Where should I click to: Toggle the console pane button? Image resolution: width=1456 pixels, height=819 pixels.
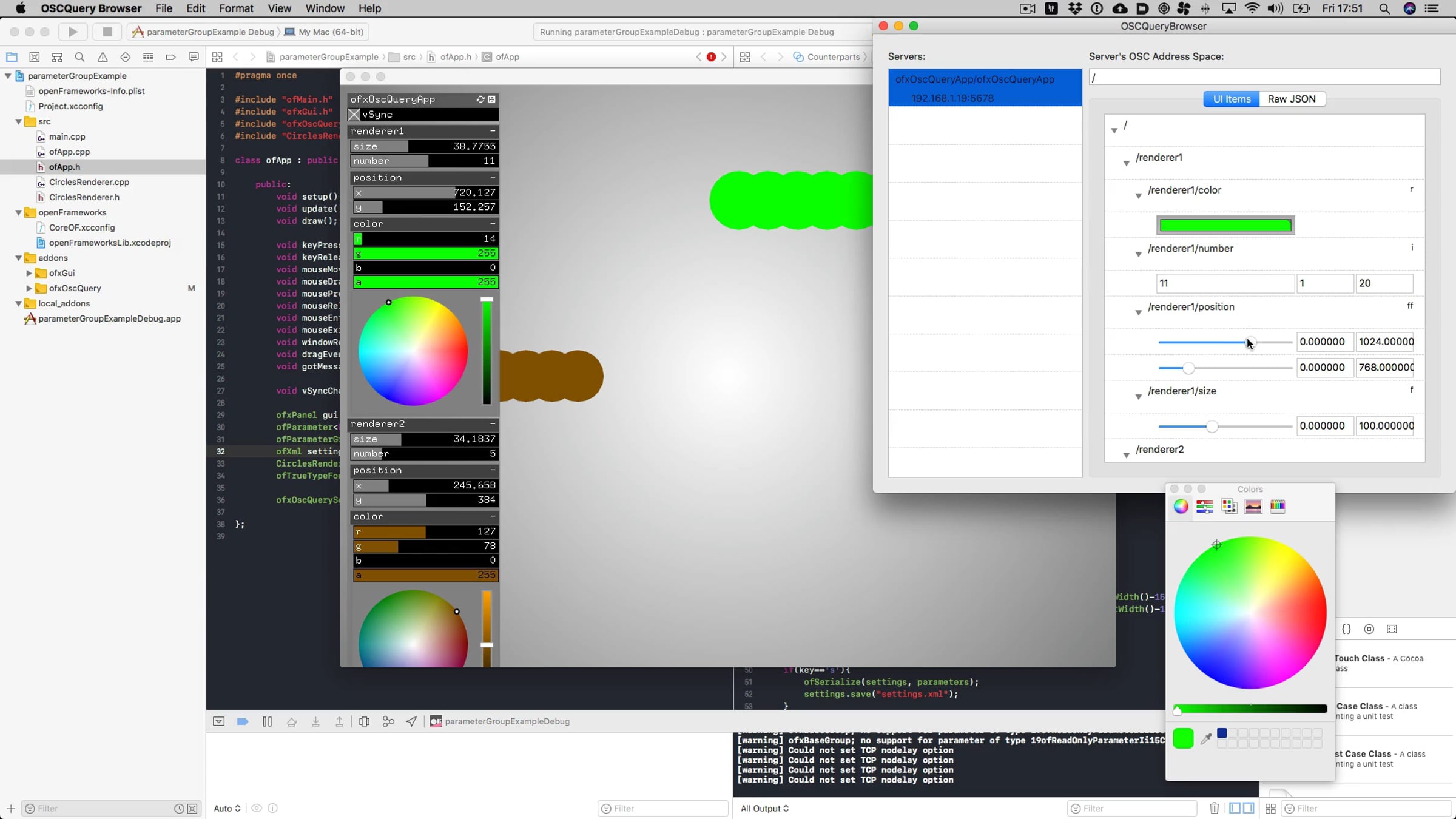tap(1249, 808)
